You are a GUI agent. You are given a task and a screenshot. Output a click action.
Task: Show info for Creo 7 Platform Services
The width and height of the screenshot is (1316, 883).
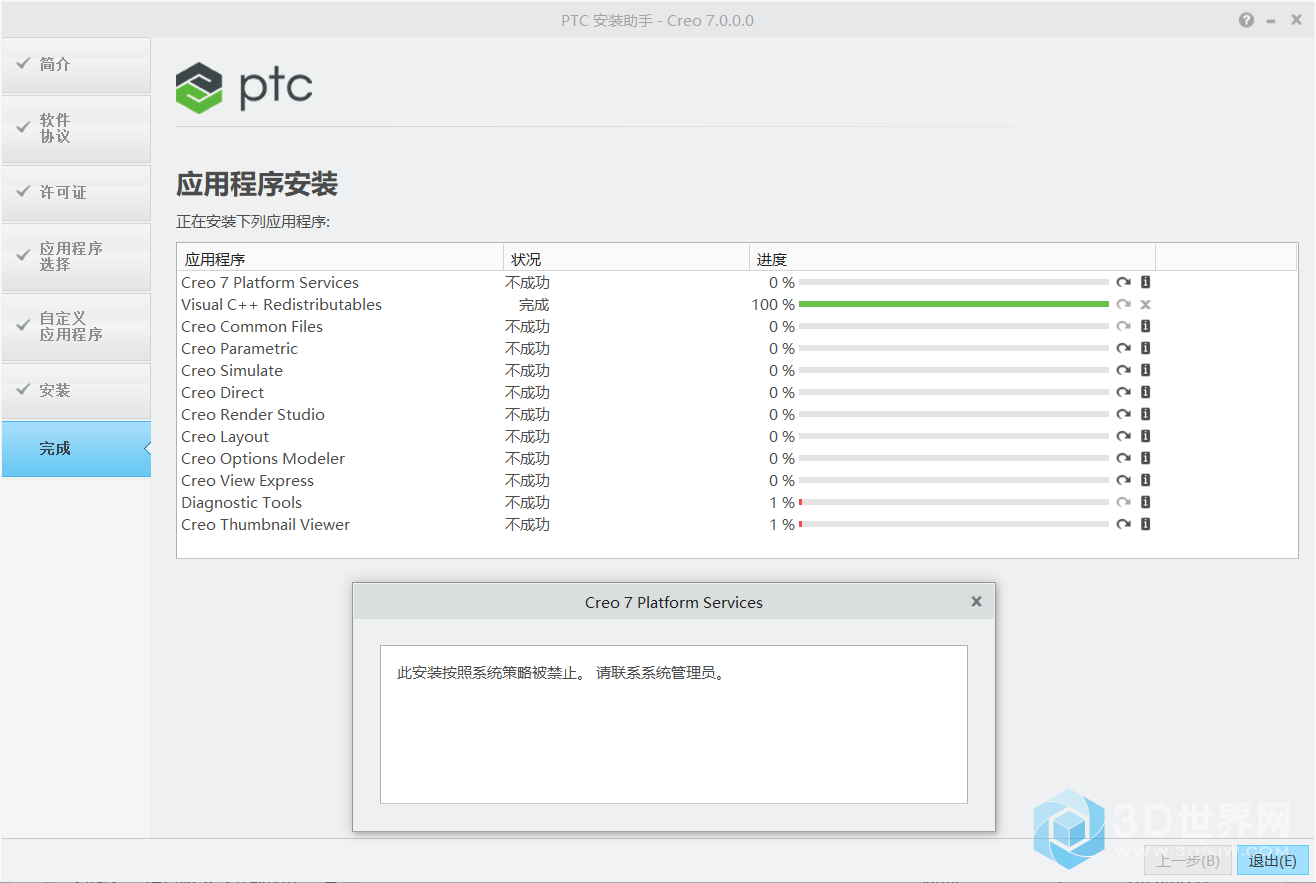tap(1146, 282)
